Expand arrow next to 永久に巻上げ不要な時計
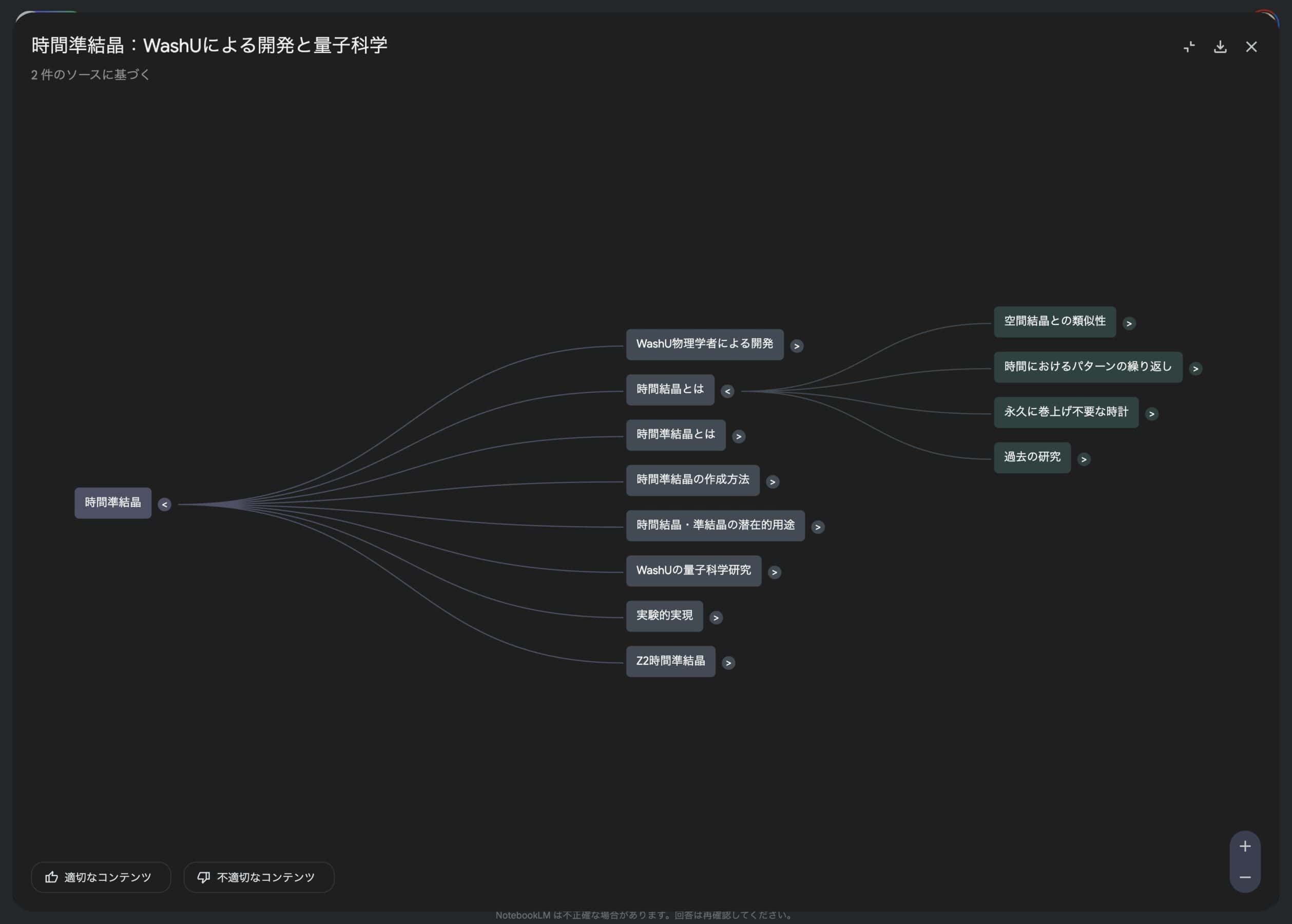Screen dimensions: 1292x924 [1151, 414]
